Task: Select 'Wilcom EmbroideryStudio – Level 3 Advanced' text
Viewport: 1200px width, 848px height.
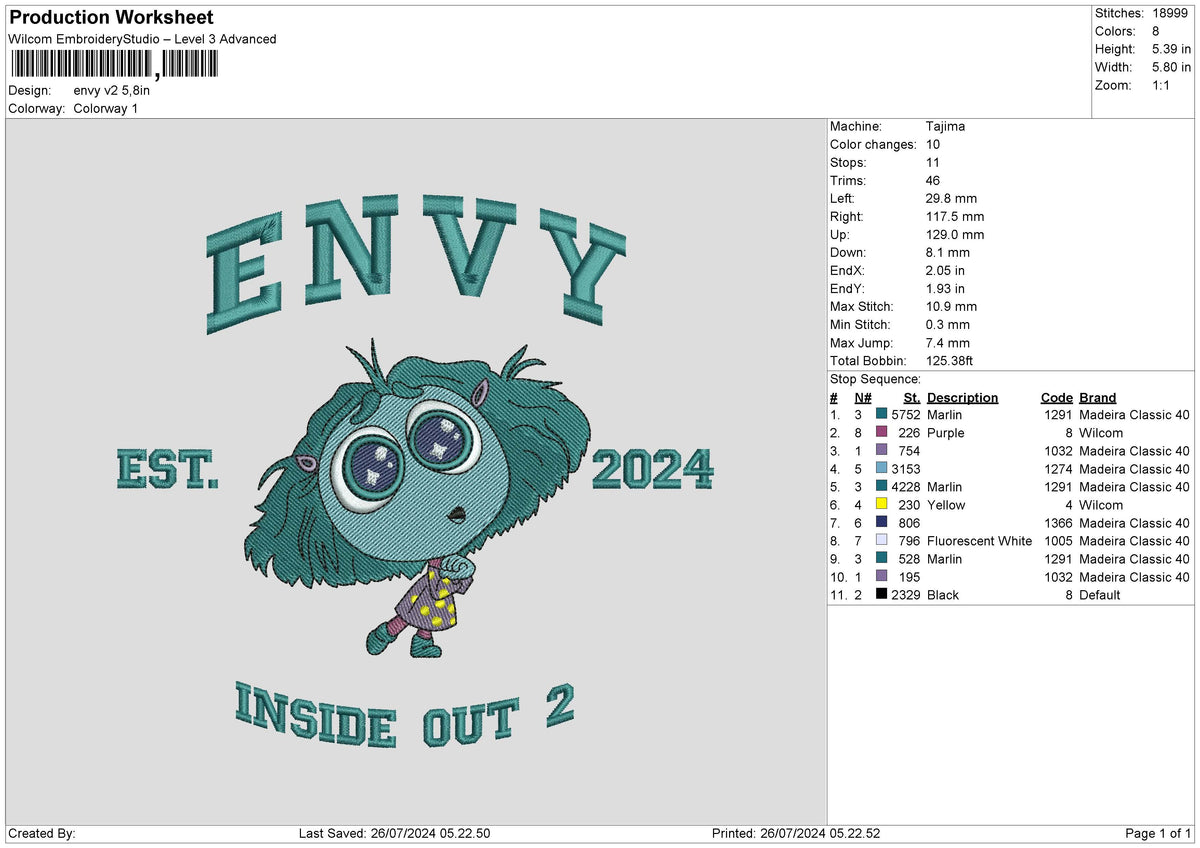Action: pos(142,39)
